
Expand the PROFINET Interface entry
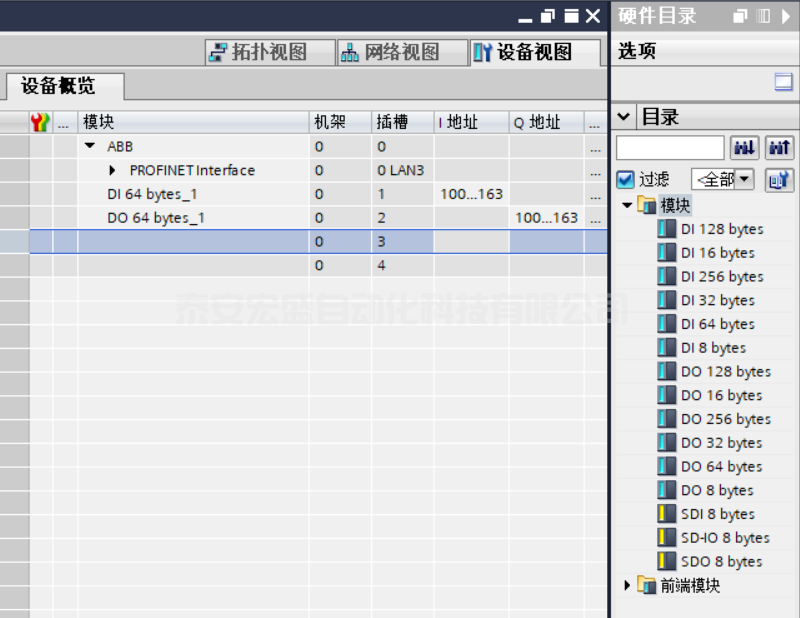(x=110, y=170)
